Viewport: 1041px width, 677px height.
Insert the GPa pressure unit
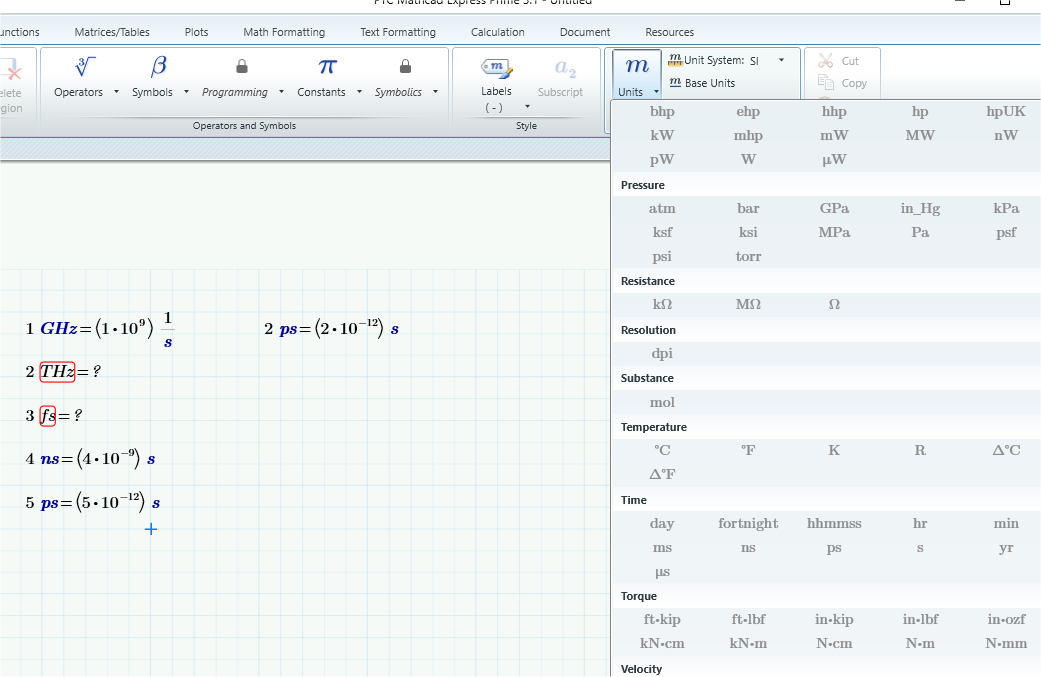(x=834, y=208)
